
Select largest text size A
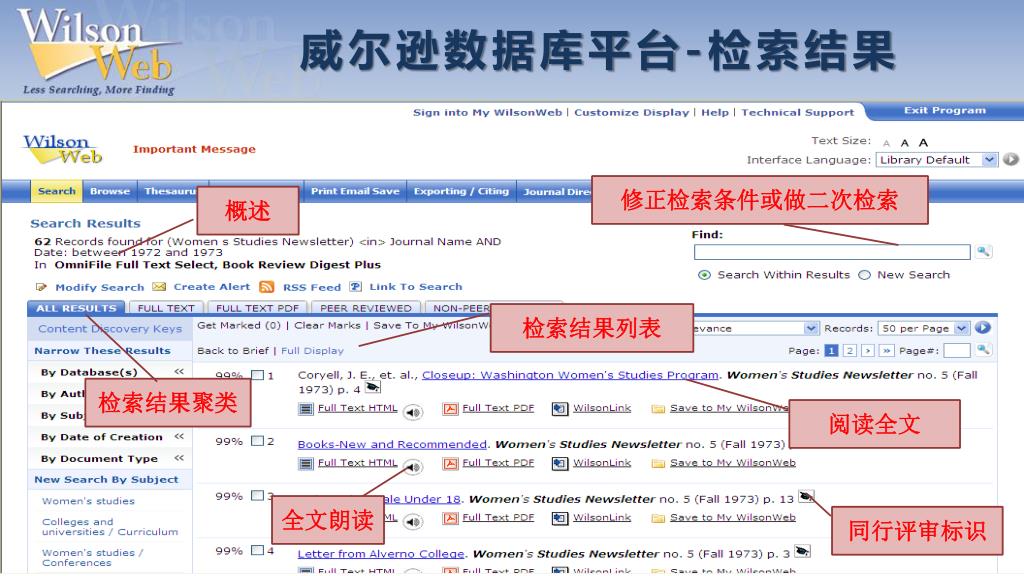(x=923, y=142)
